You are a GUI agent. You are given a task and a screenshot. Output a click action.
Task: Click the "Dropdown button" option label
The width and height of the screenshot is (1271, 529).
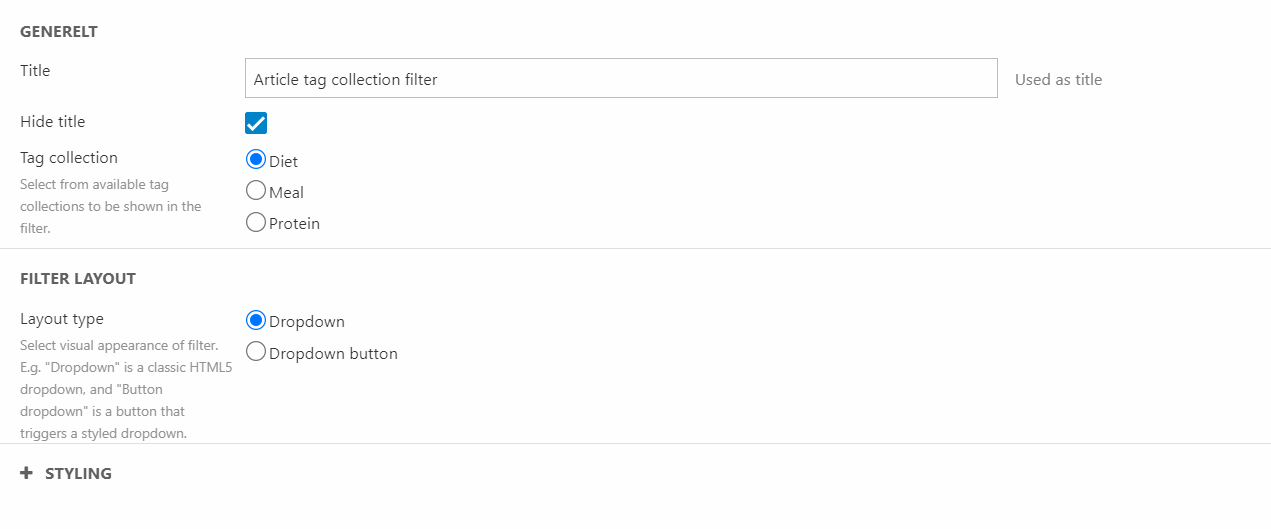[333, 354]
